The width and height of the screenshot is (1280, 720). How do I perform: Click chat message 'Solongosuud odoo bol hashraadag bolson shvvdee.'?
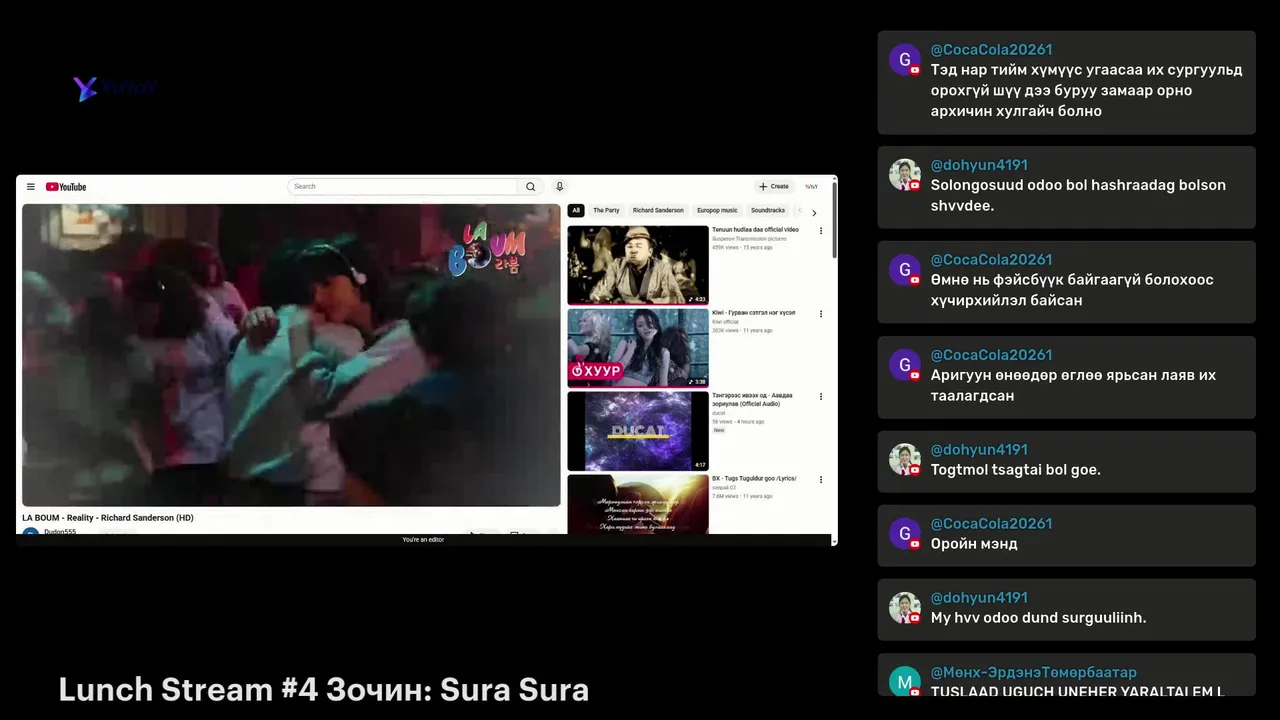point(1078,195)
